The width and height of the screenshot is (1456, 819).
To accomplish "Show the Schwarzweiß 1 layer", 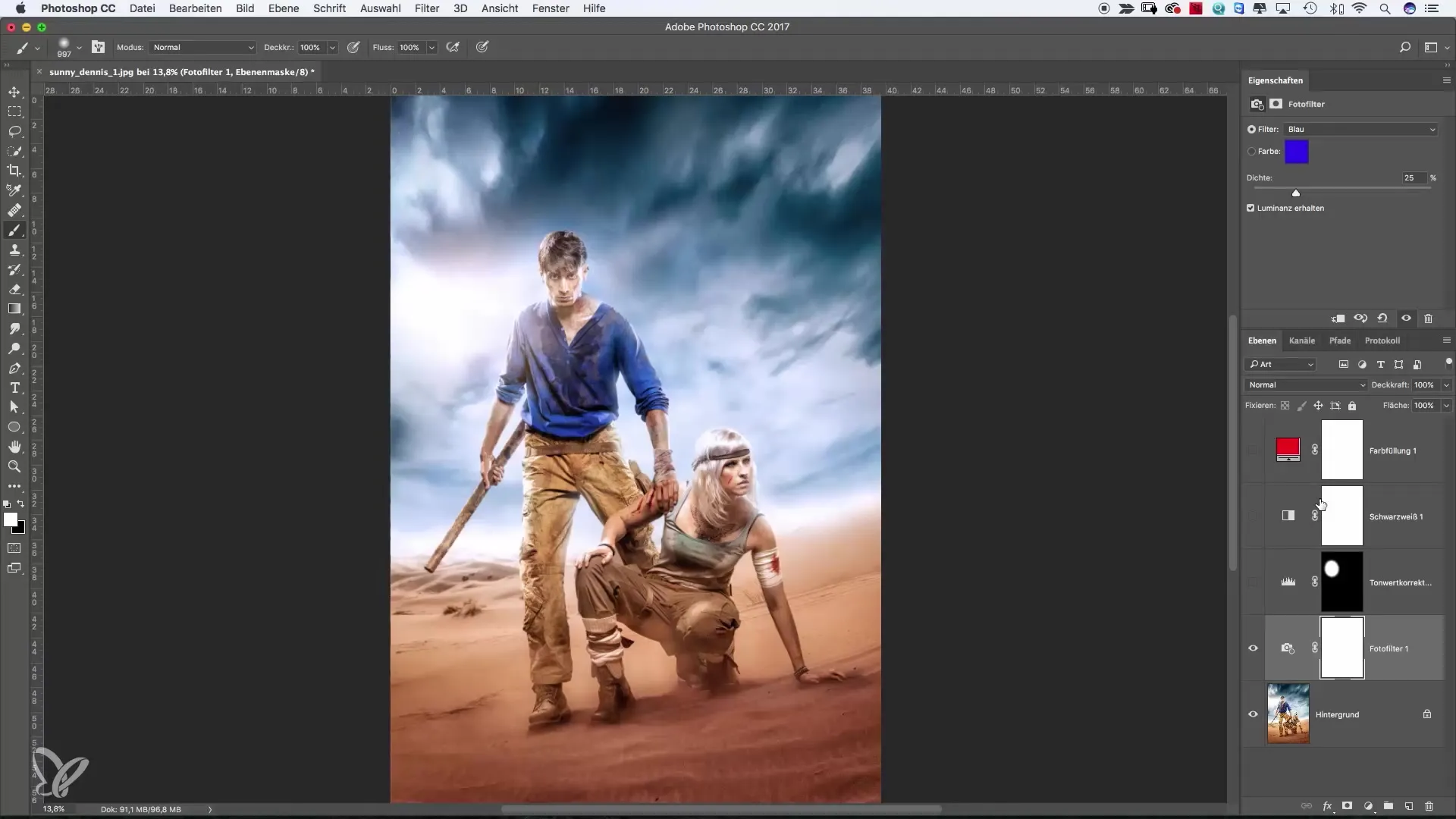I will tap(1253, 516).
